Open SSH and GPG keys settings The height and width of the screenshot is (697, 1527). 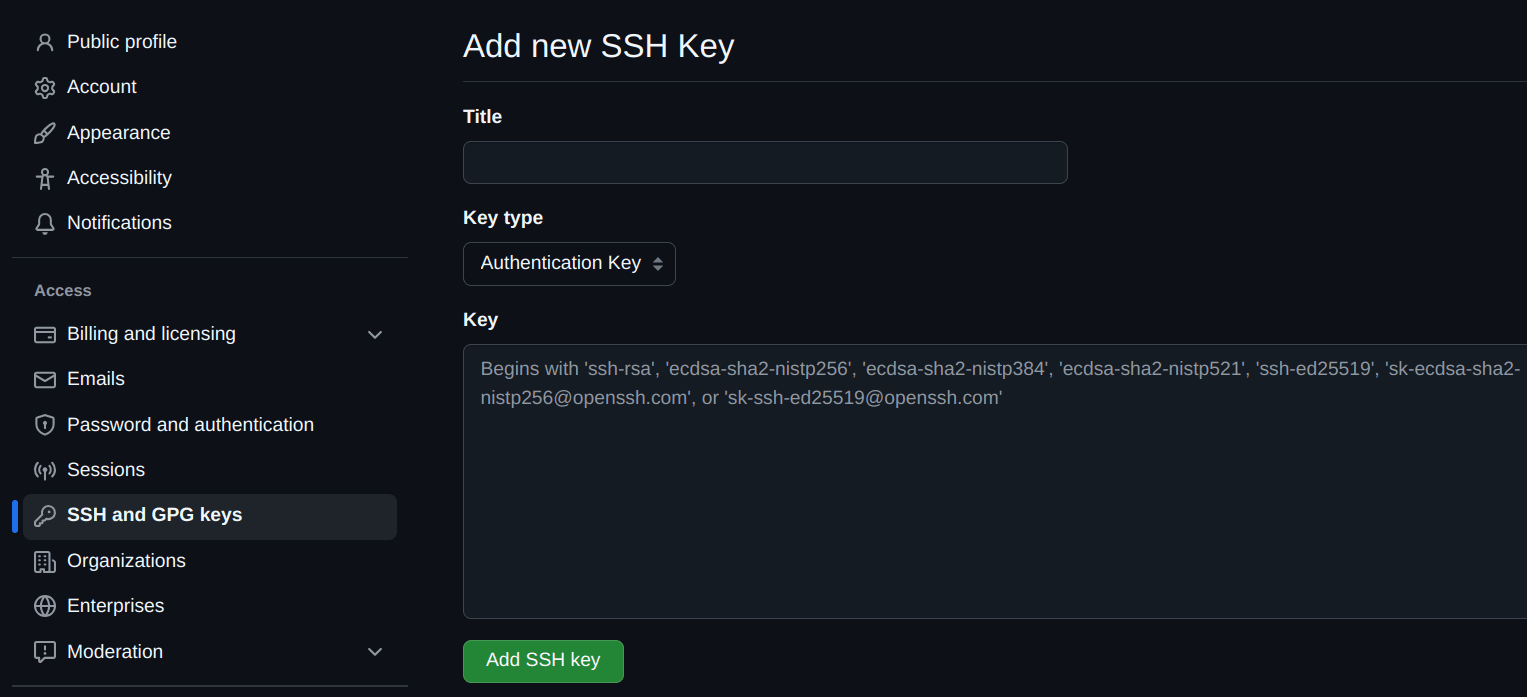154,515
